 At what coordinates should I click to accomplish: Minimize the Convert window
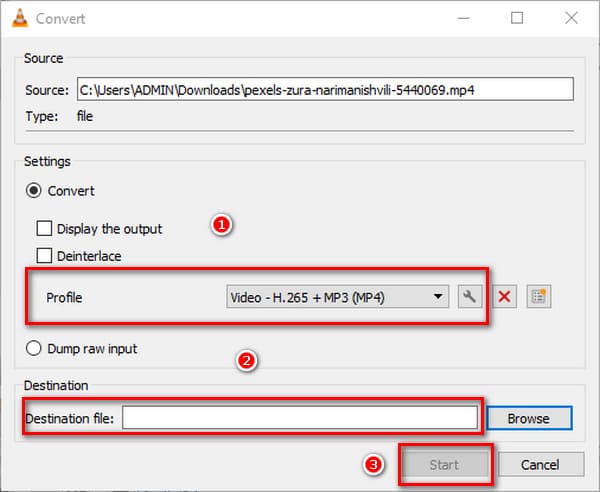click(x=463, y=18)
